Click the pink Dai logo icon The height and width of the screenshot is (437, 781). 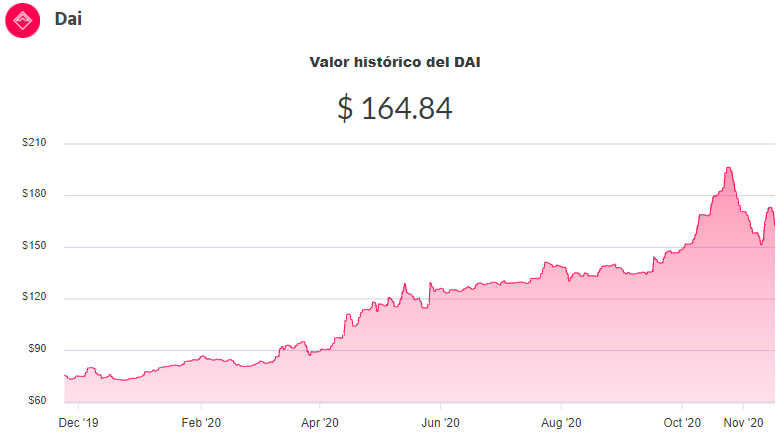(22, 20)
